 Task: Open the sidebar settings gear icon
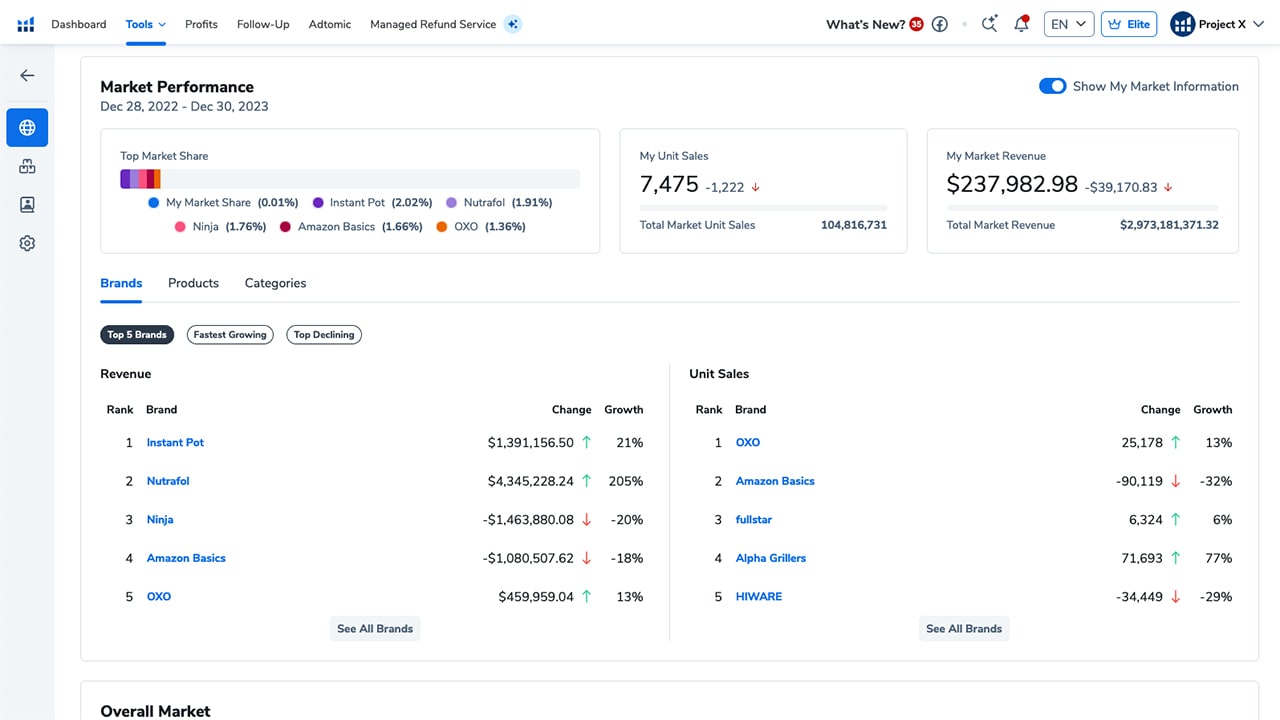tap(27, 243)
